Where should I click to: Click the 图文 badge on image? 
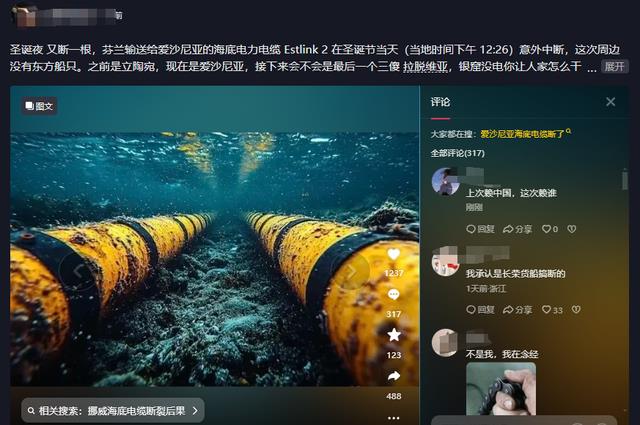39,106
